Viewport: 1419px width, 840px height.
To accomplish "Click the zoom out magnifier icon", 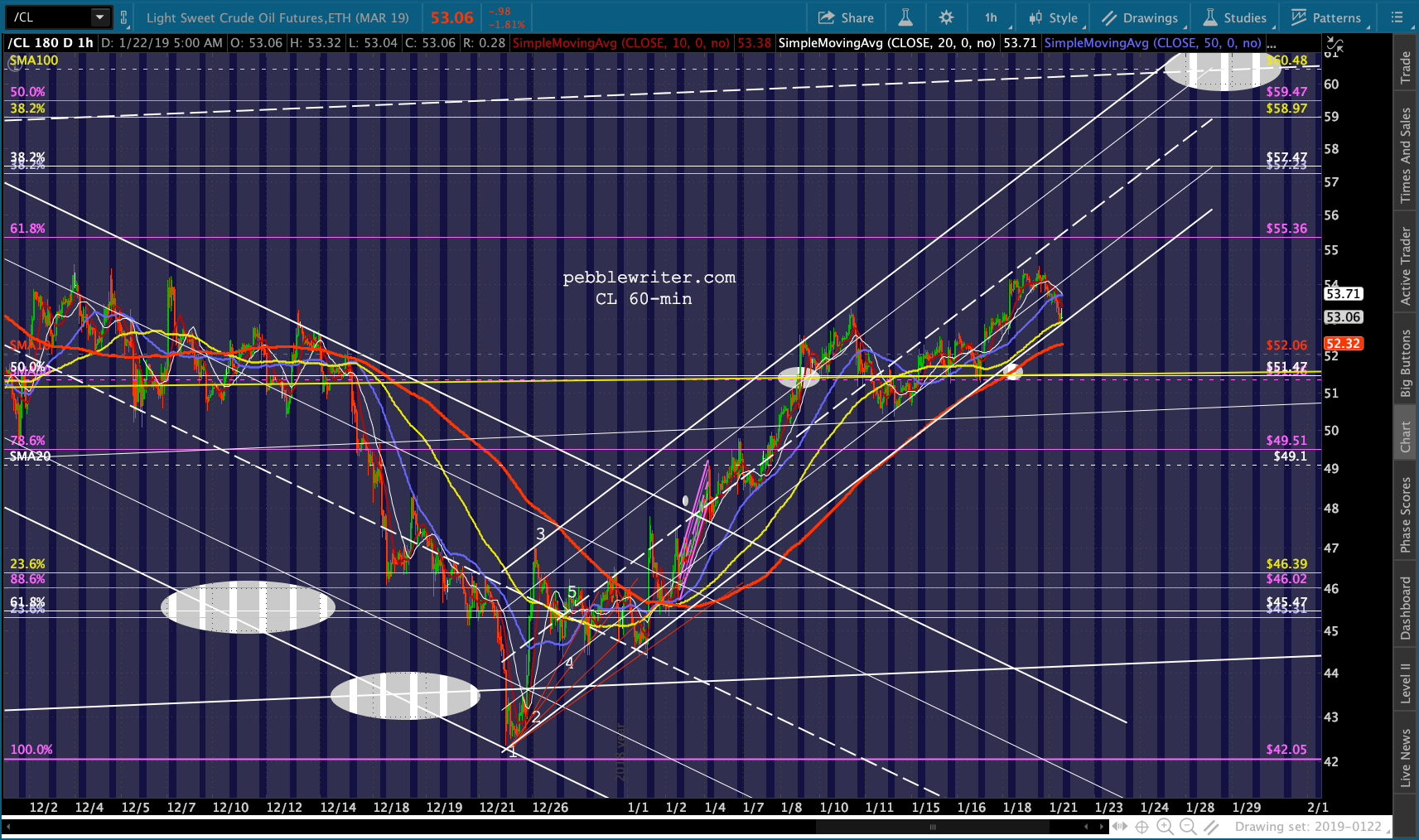I will click(1188, 827).
